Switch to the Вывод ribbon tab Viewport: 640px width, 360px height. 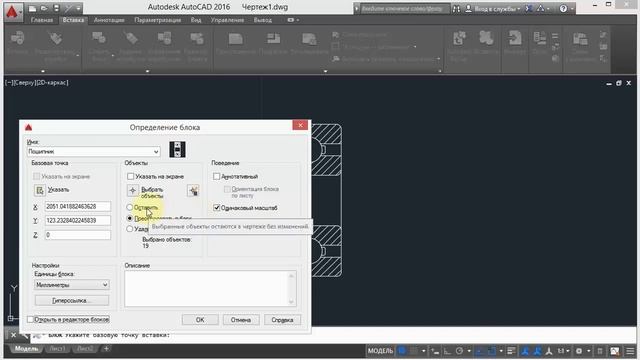262,20
